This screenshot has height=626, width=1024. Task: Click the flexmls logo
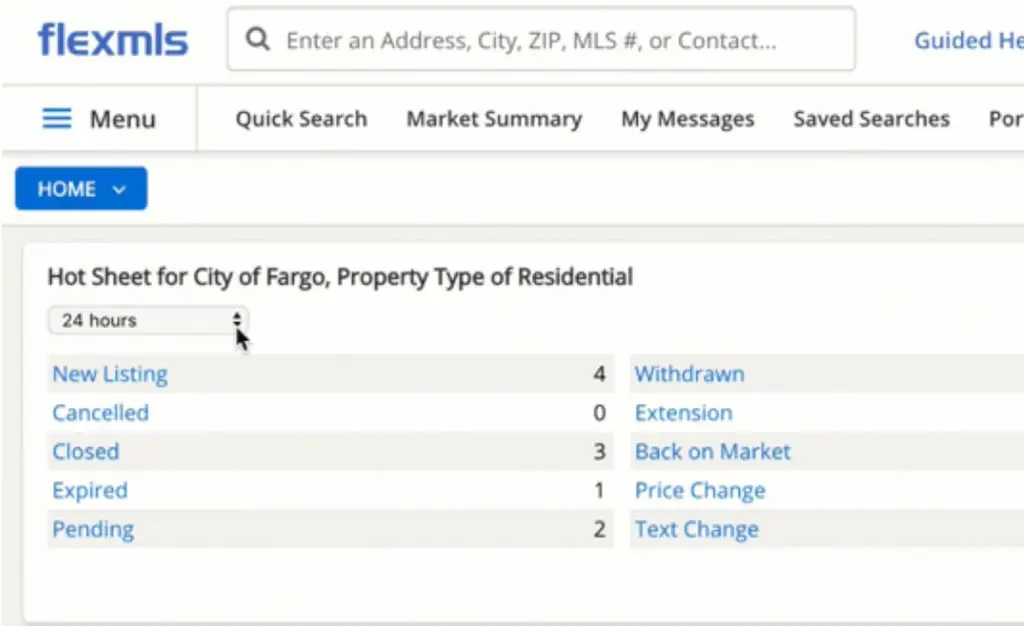[x=112, y=40]
